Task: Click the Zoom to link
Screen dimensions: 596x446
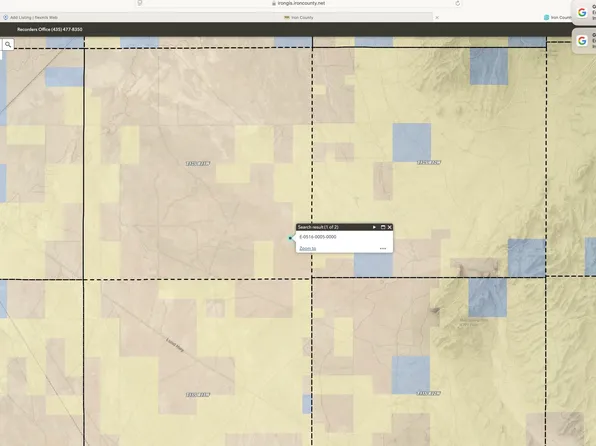Action: click(308, 248)
